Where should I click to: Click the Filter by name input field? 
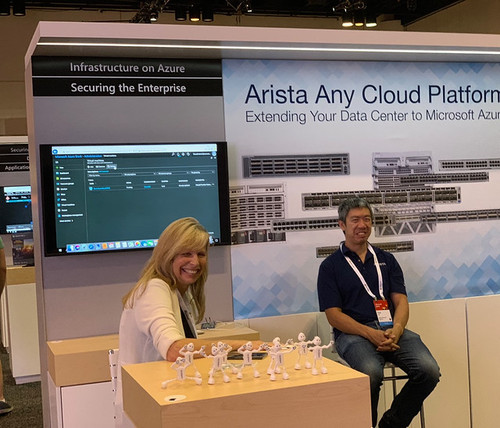tap(105, 175)
